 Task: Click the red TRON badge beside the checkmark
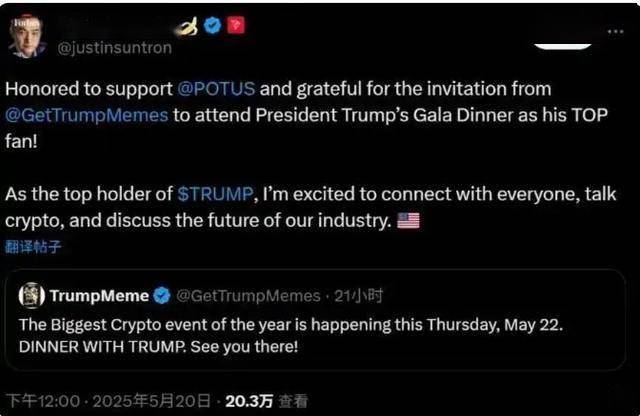[x=236, y=25]
